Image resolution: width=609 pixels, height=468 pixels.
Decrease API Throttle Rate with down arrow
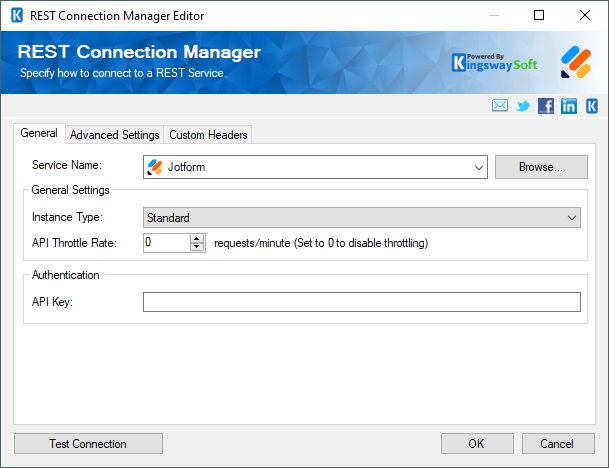pos(197,247)
